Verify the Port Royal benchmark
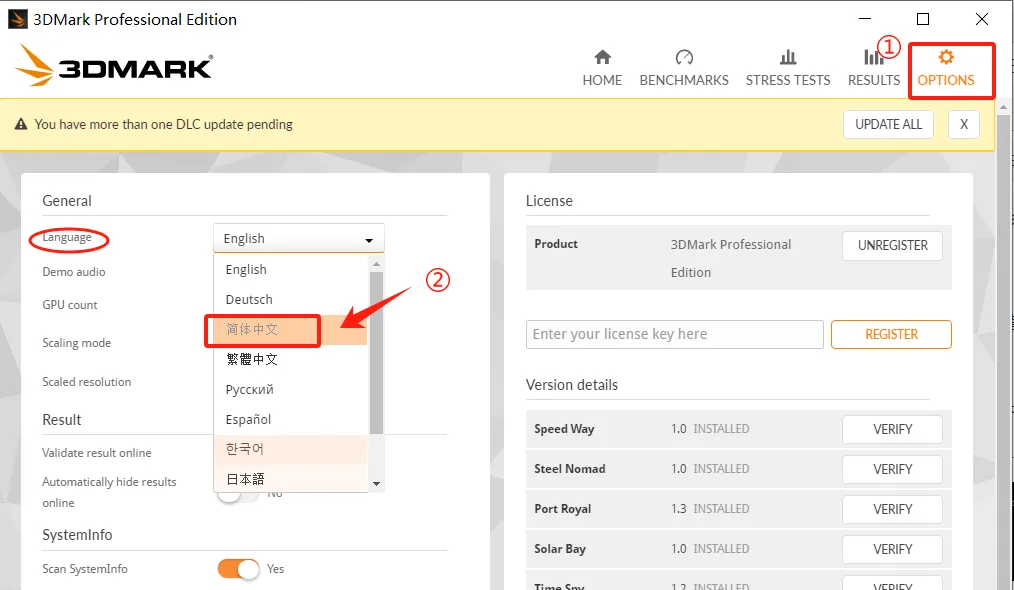The image size is (1014, 590). (892, 510)
